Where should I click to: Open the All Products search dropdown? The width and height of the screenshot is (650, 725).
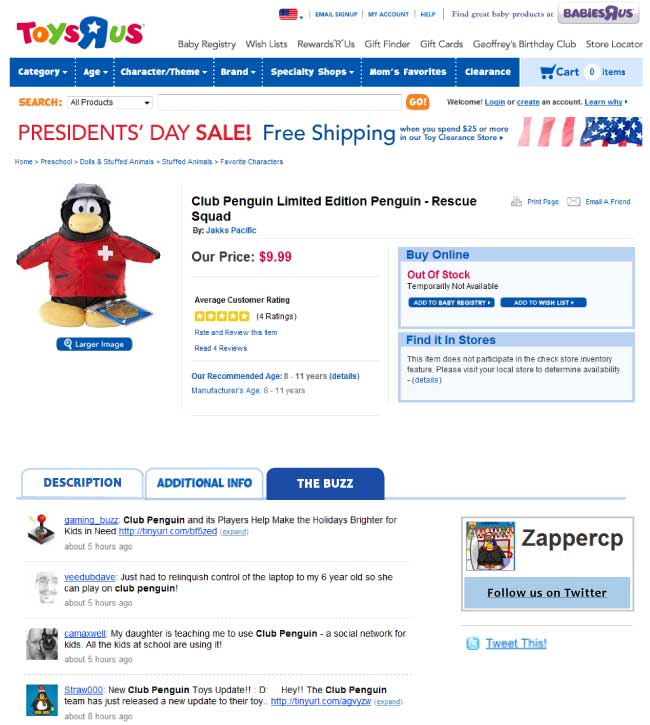[x=110, y=102]
